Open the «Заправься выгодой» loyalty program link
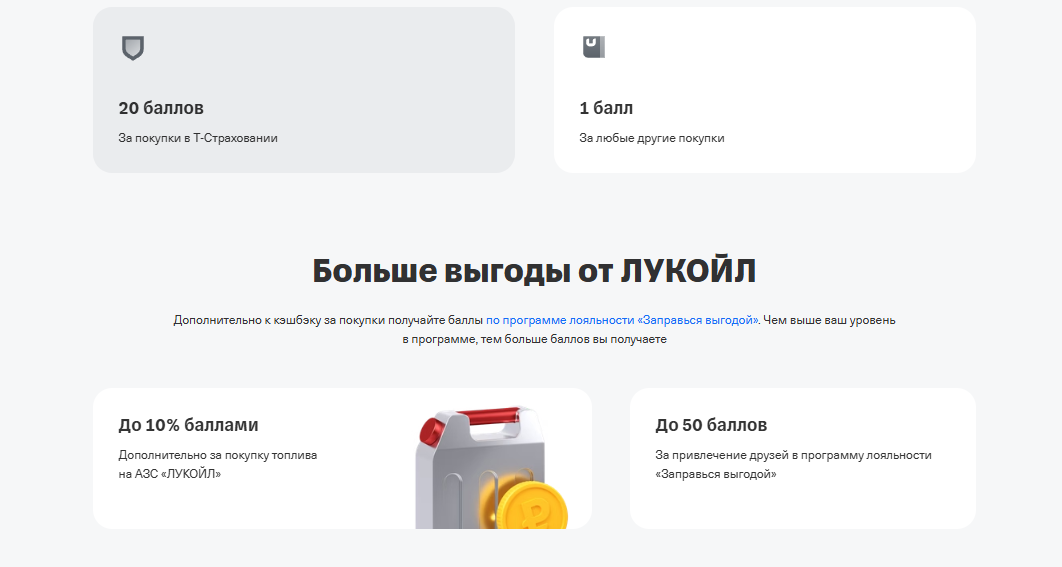Image resolution: width=1062 pixels, height=567 pixels. pos(622,320)
